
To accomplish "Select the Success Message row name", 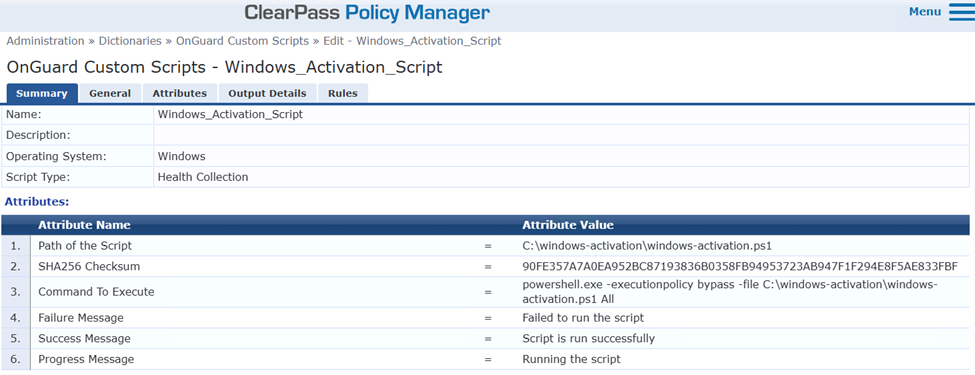I will (85, 339).
